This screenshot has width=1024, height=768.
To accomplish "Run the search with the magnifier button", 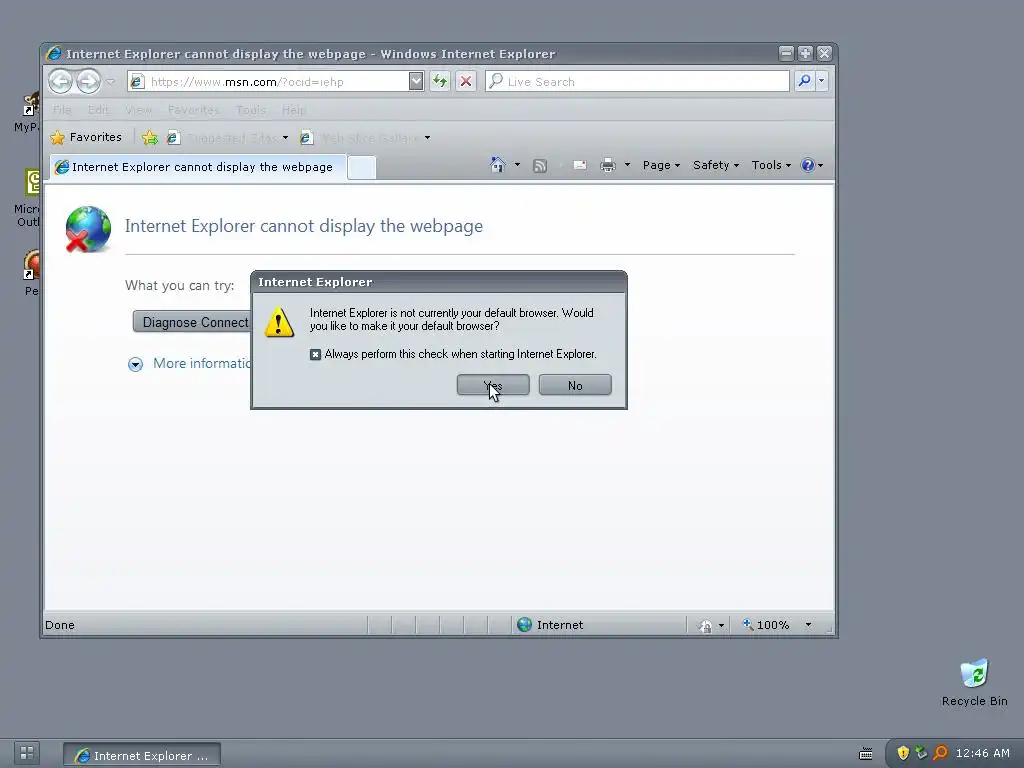I will point(805,81).
